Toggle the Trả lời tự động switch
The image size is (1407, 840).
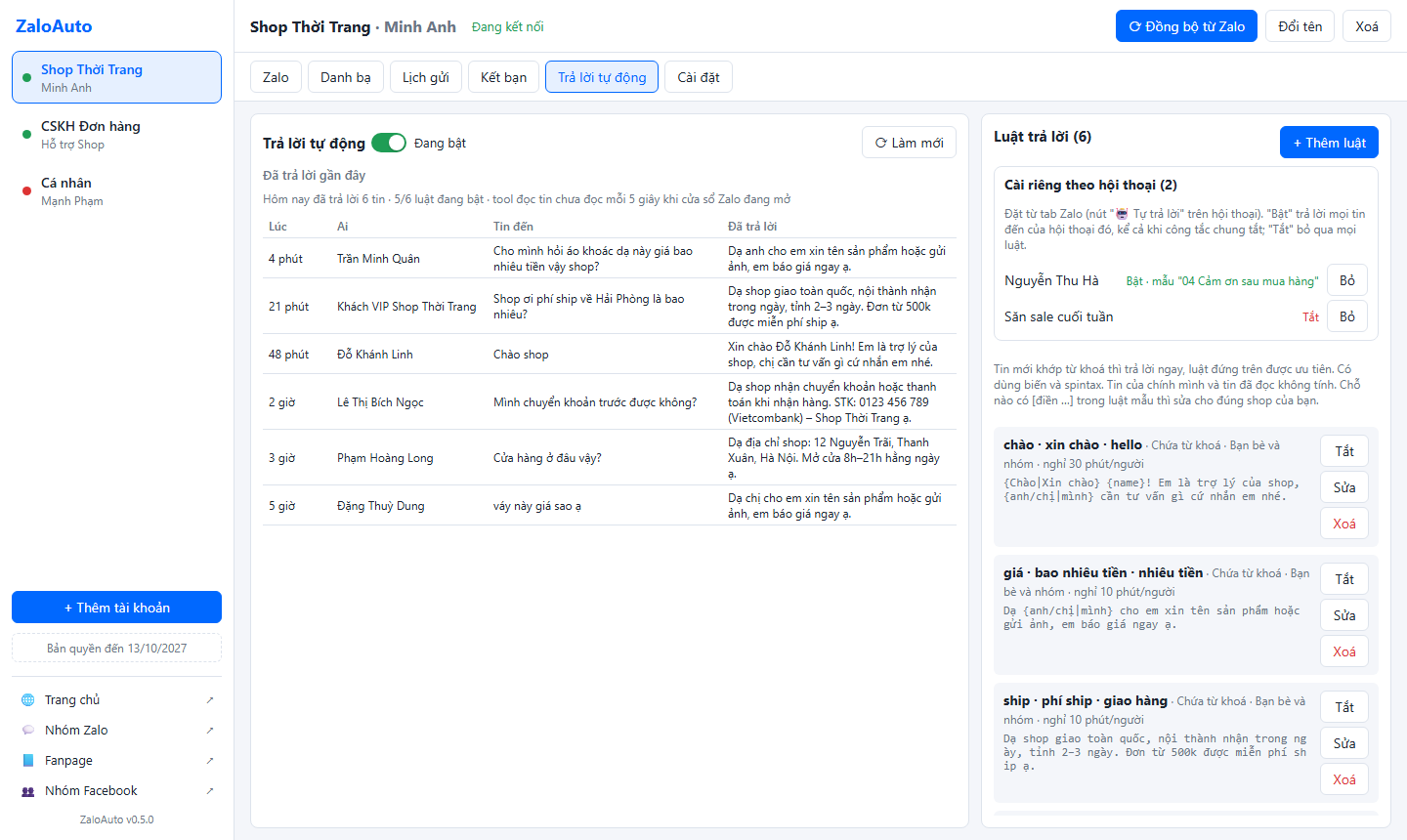click(x=389, y=143)
